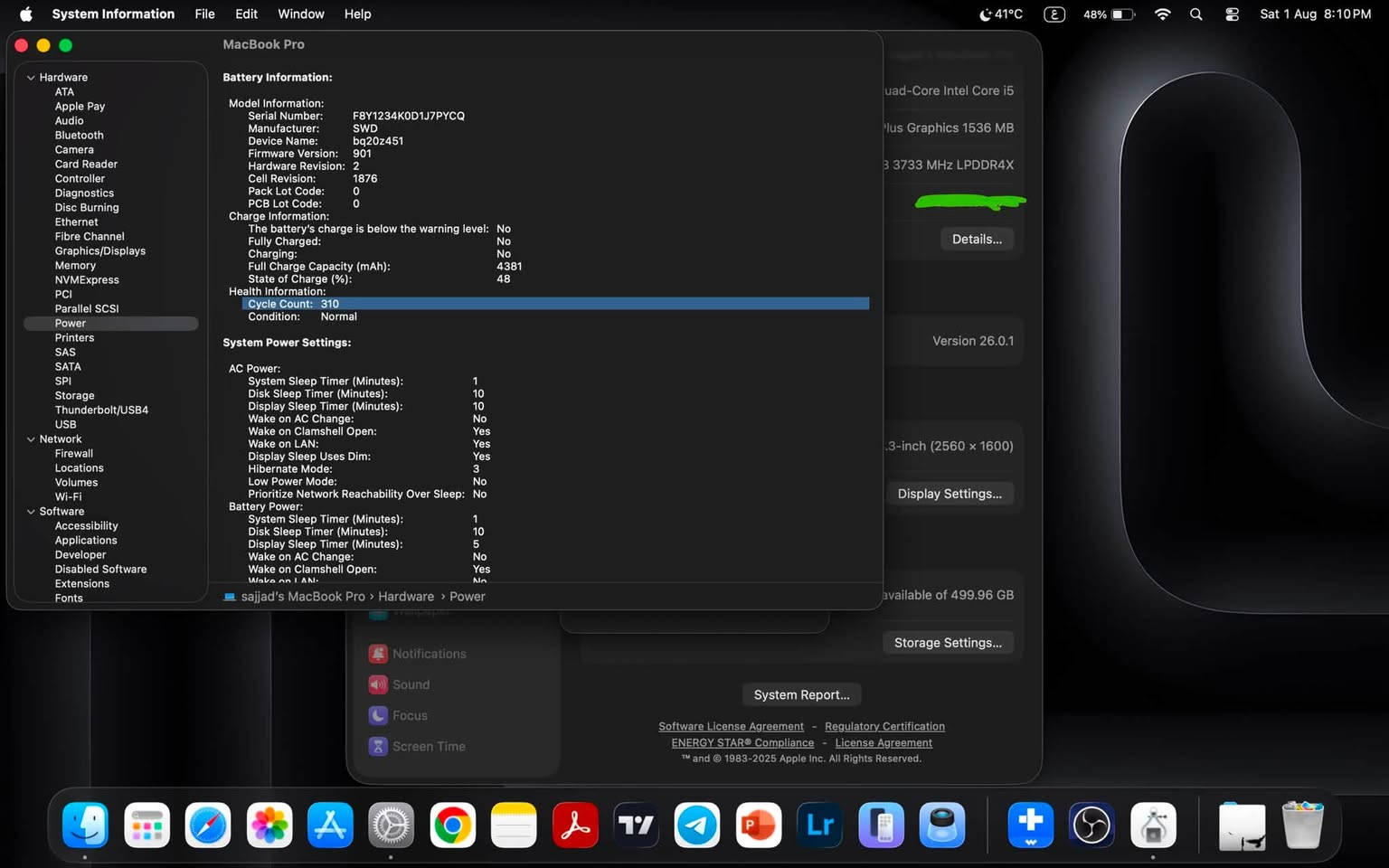Open Notes app in dock

[x=514, y=825]
